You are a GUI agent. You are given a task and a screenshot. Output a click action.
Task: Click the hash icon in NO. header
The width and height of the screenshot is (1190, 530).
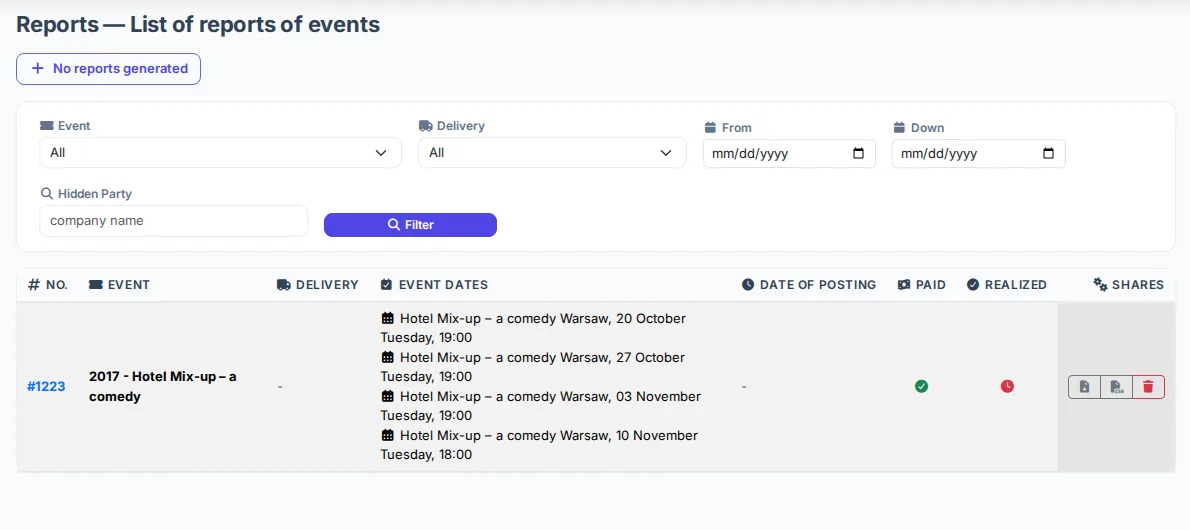pyautogui.click(x=33, y=285)
